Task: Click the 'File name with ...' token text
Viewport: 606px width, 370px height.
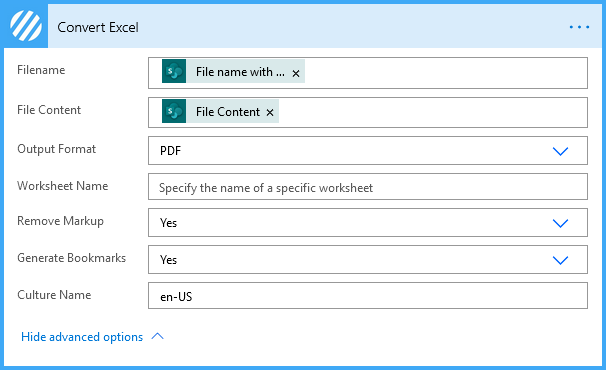Action: [240, 72]
